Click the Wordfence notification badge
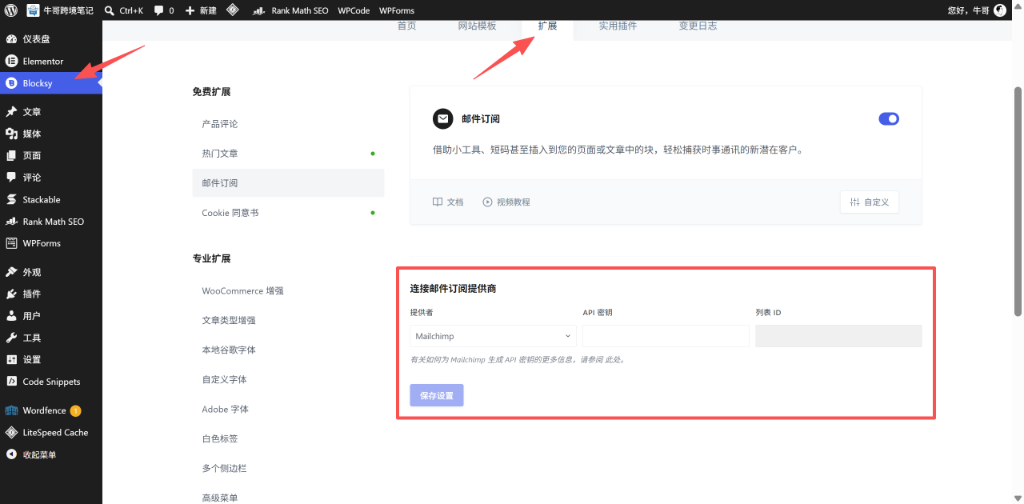 tap(75, 411)
